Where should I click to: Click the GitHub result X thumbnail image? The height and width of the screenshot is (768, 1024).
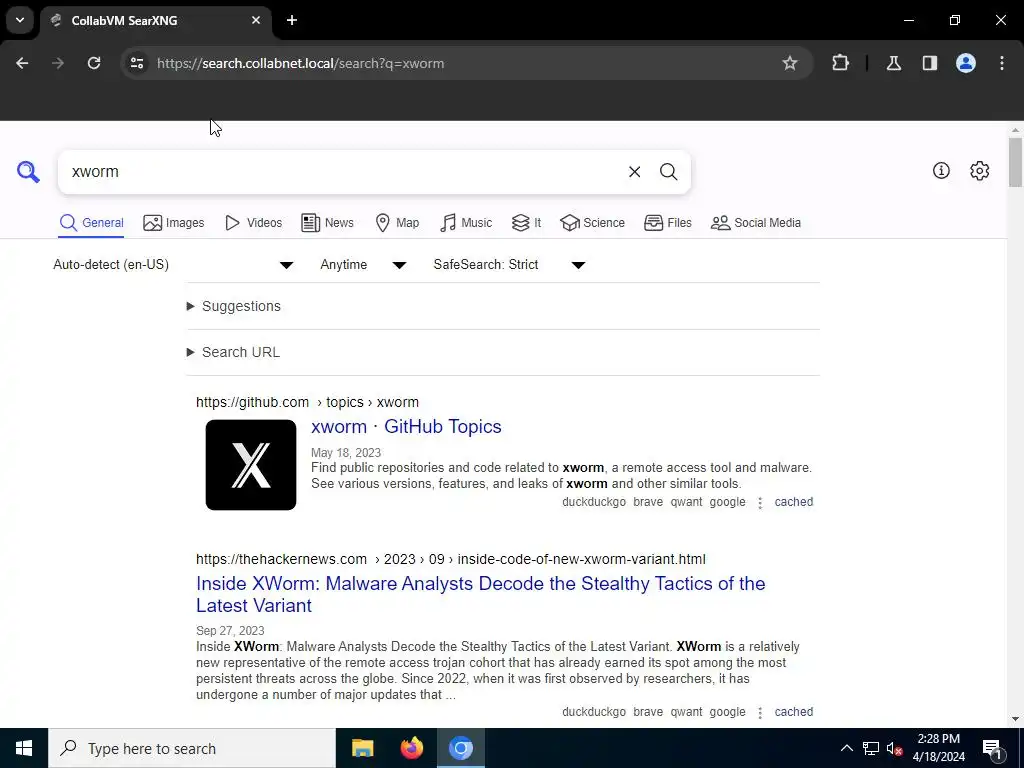click(x=251, y=465)
